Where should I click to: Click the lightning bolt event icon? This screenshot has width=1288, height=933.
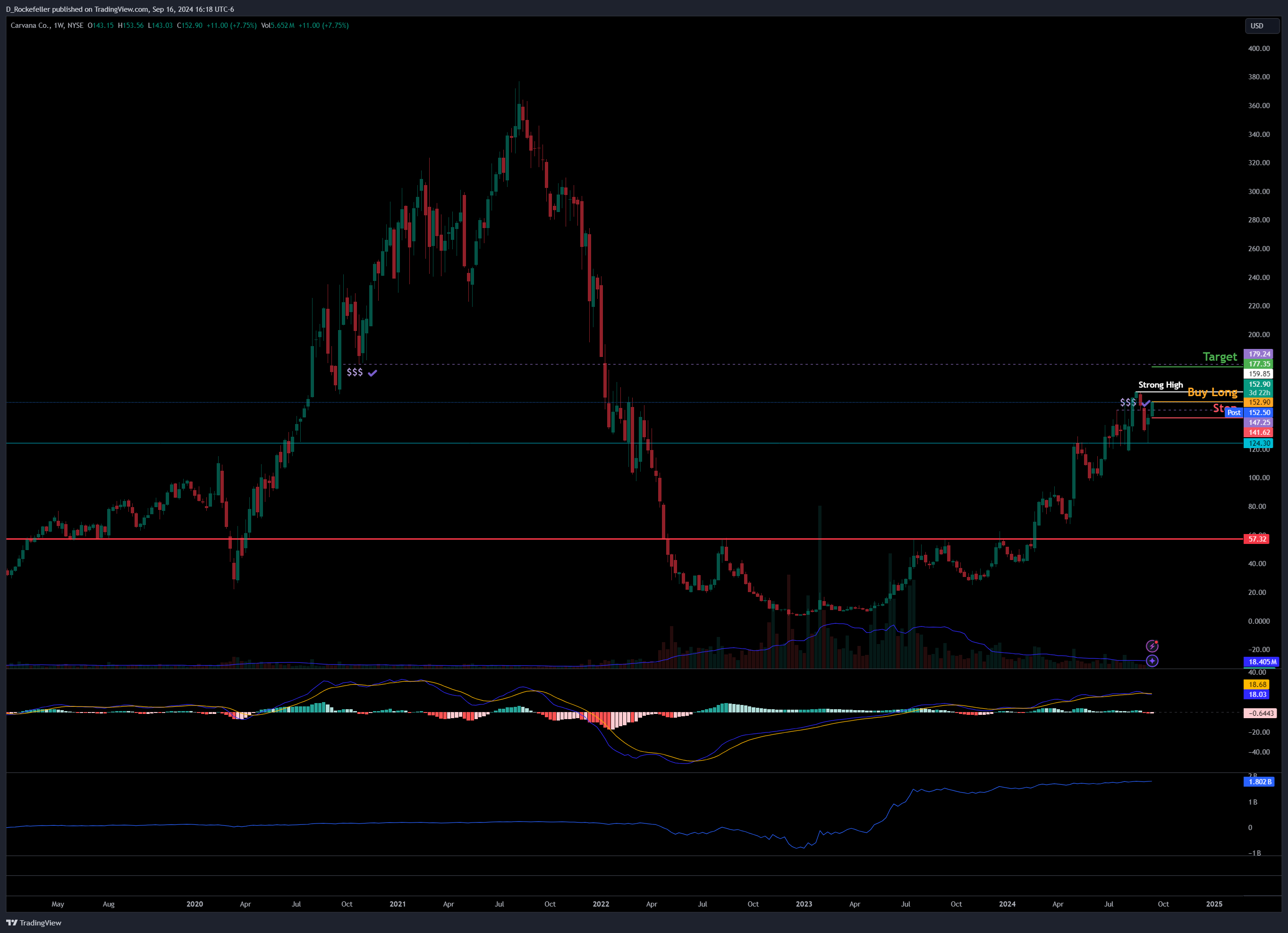pyautogui.click(x=1152, y=646)
